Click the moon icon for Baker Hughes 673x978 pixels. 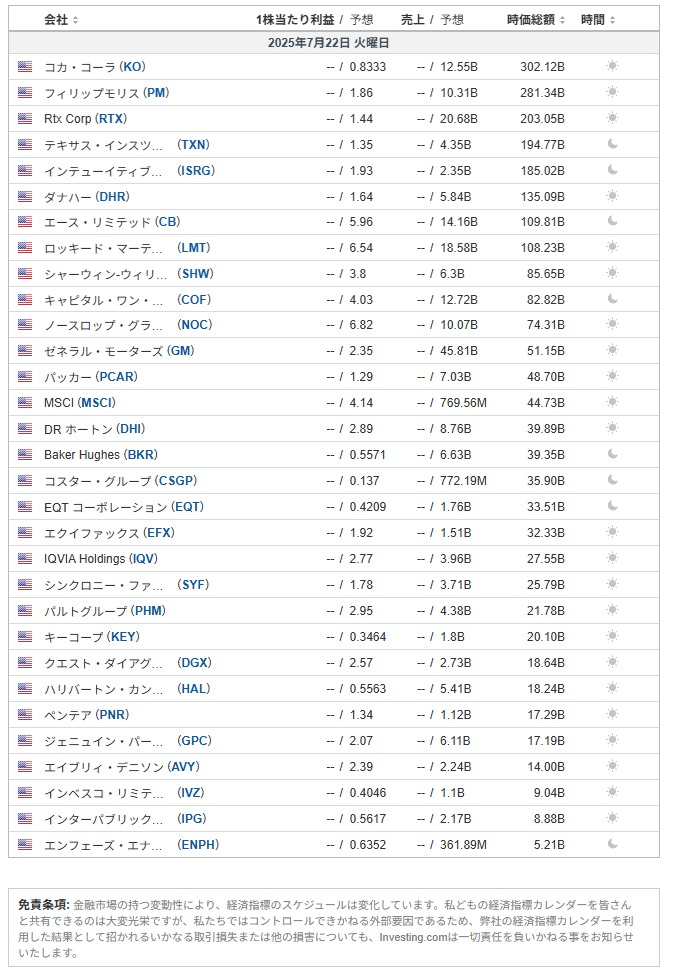(612, 454)
